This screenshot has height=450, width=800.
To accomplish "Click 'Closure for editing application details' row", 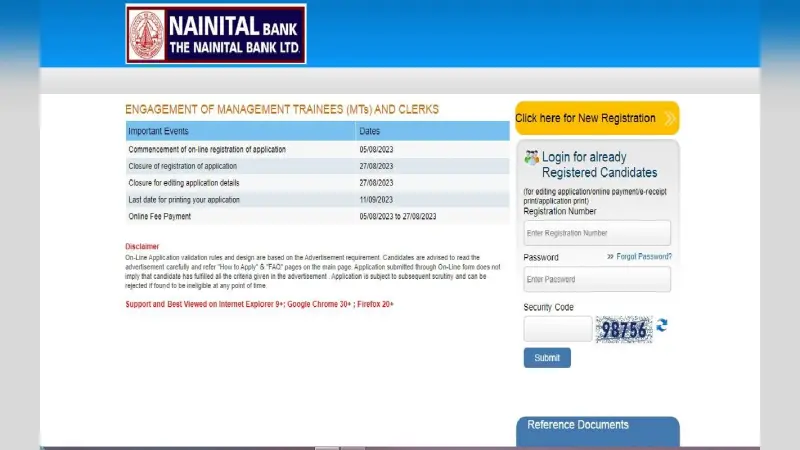I will [317, 183].
